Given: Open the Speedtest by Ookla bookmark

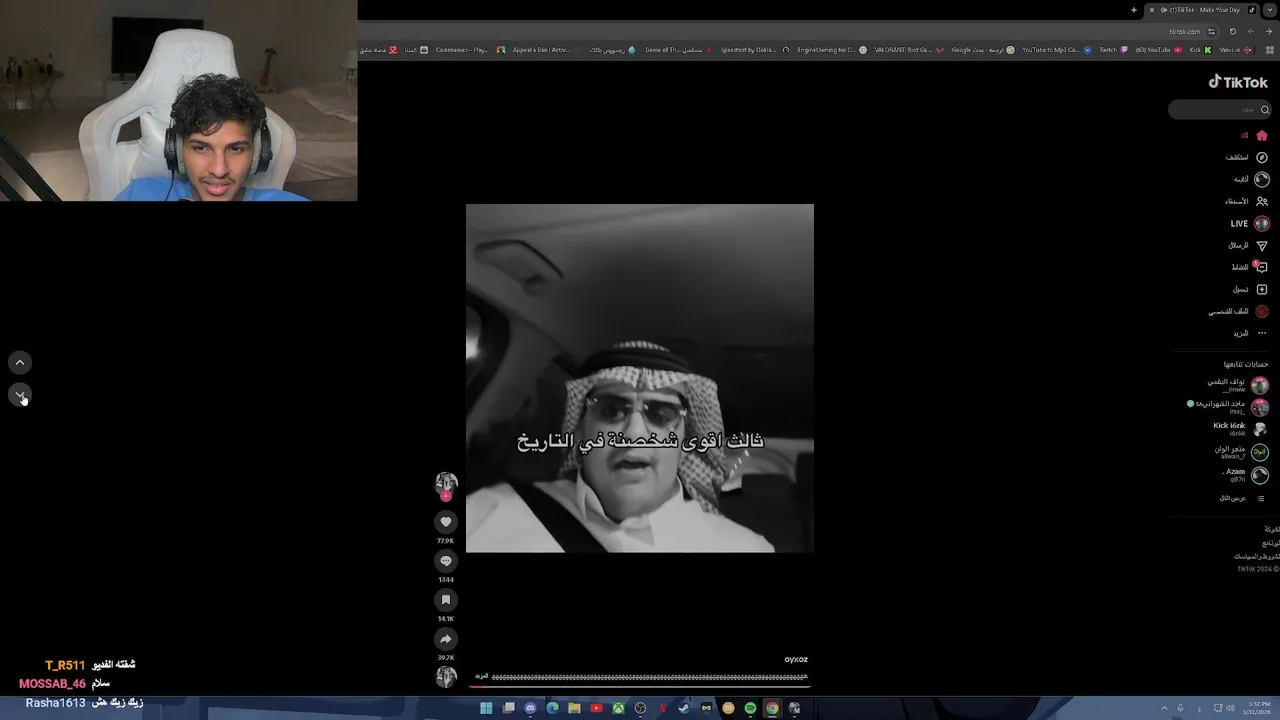Looking at the screenshot, I should coord(755,50).
